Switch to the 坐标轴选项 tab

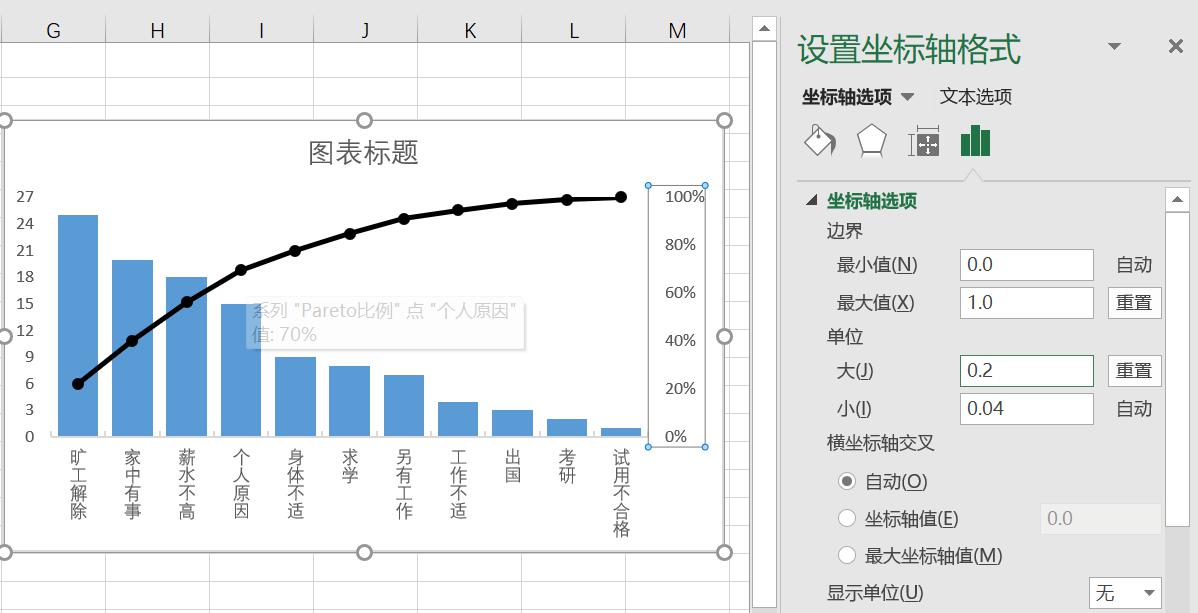(847, 97)
